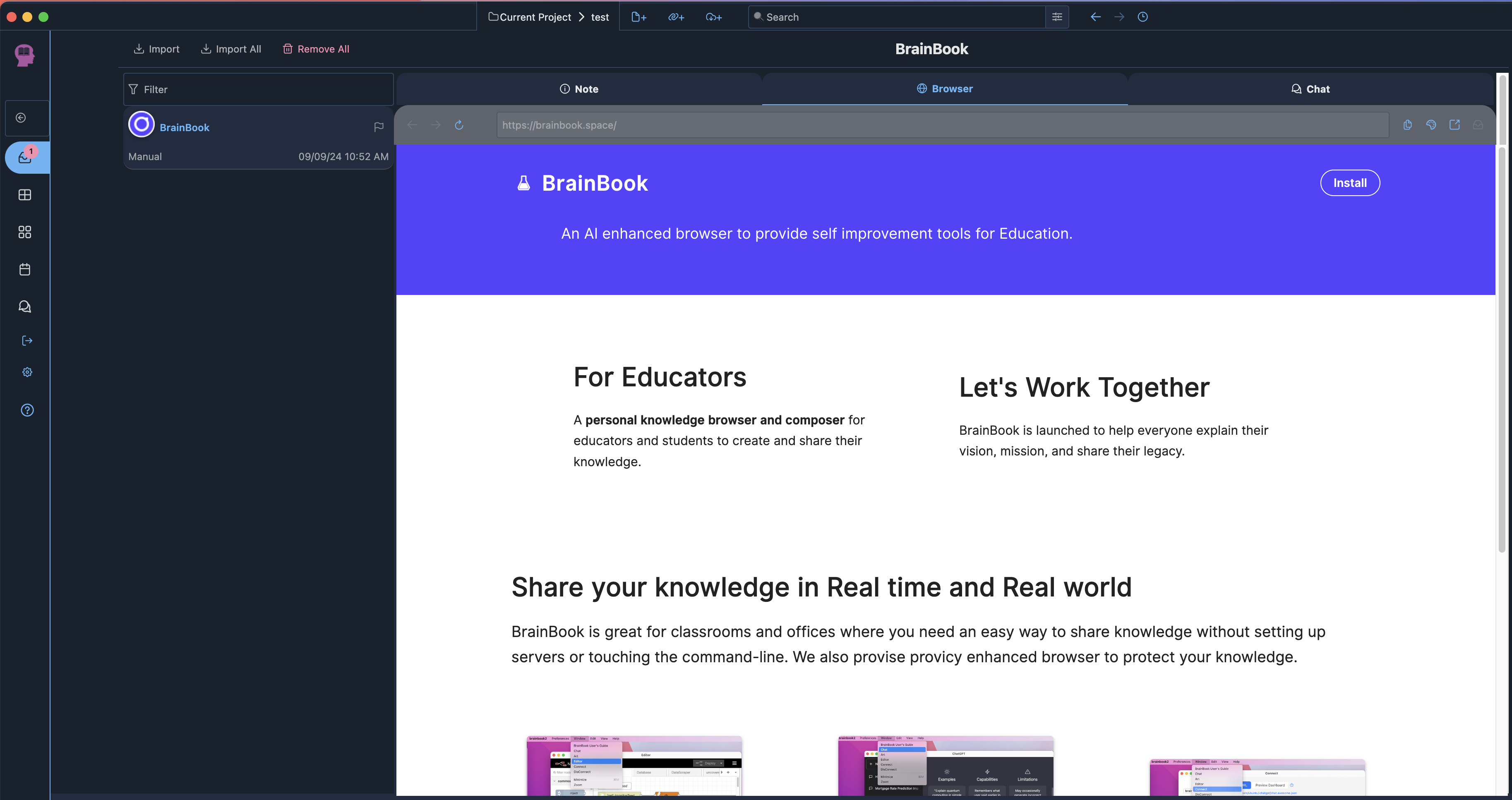Click the add new file icon
This screenshot has width=1512, height=800.
[x=638, y=17]
